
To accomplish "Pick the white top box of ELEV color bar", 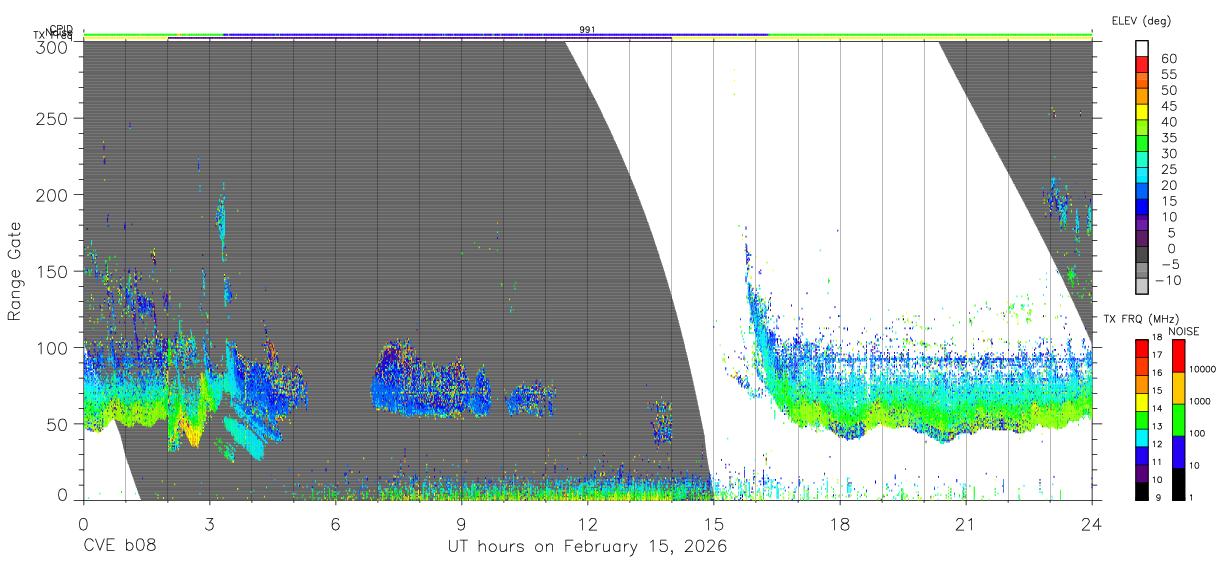I will tap(1142, 48).
